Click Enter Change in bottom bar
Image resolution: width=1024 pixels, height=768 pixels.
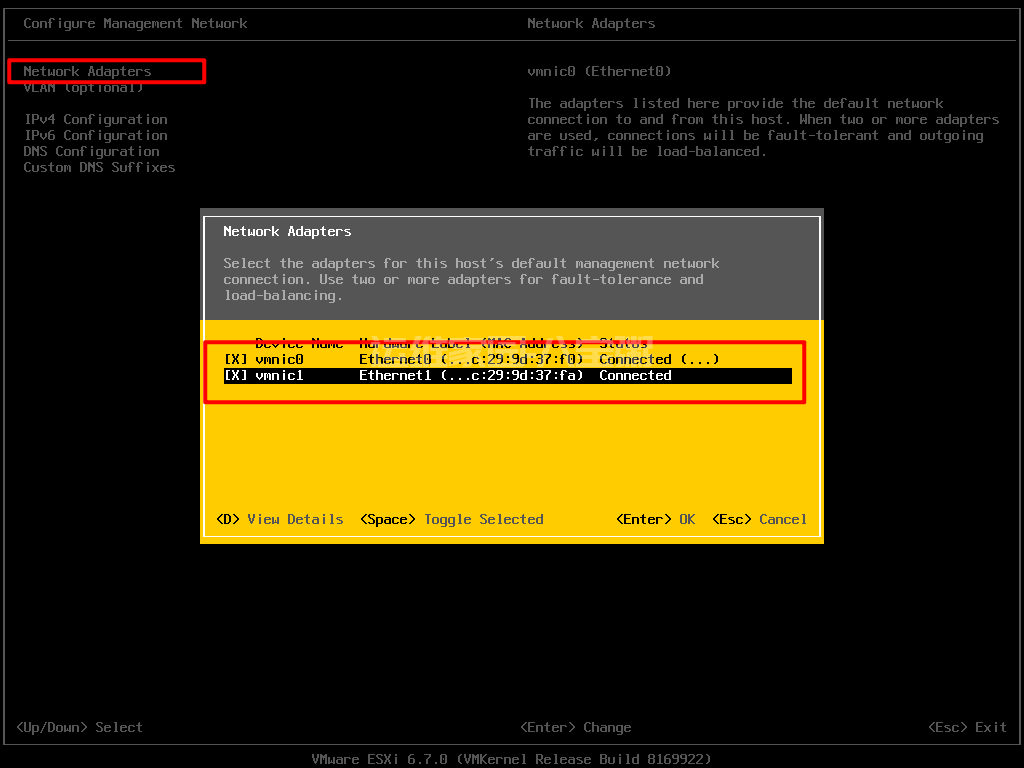pyautogui.click(x=576, y=727)
